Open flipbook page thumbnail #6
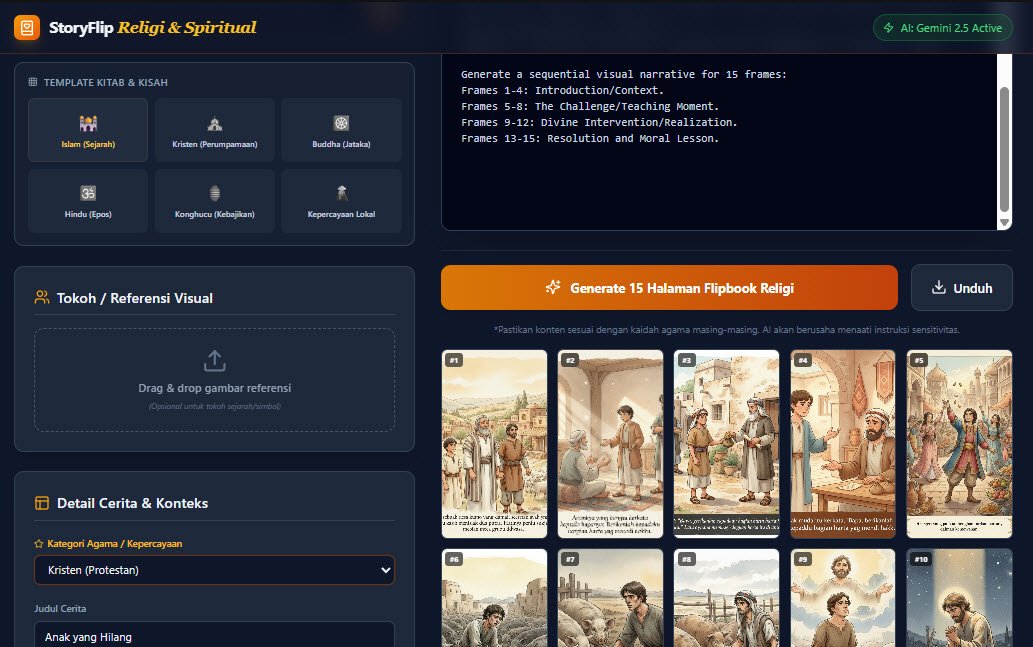The width and height of the screenshot is (1033, 647). 495,598
